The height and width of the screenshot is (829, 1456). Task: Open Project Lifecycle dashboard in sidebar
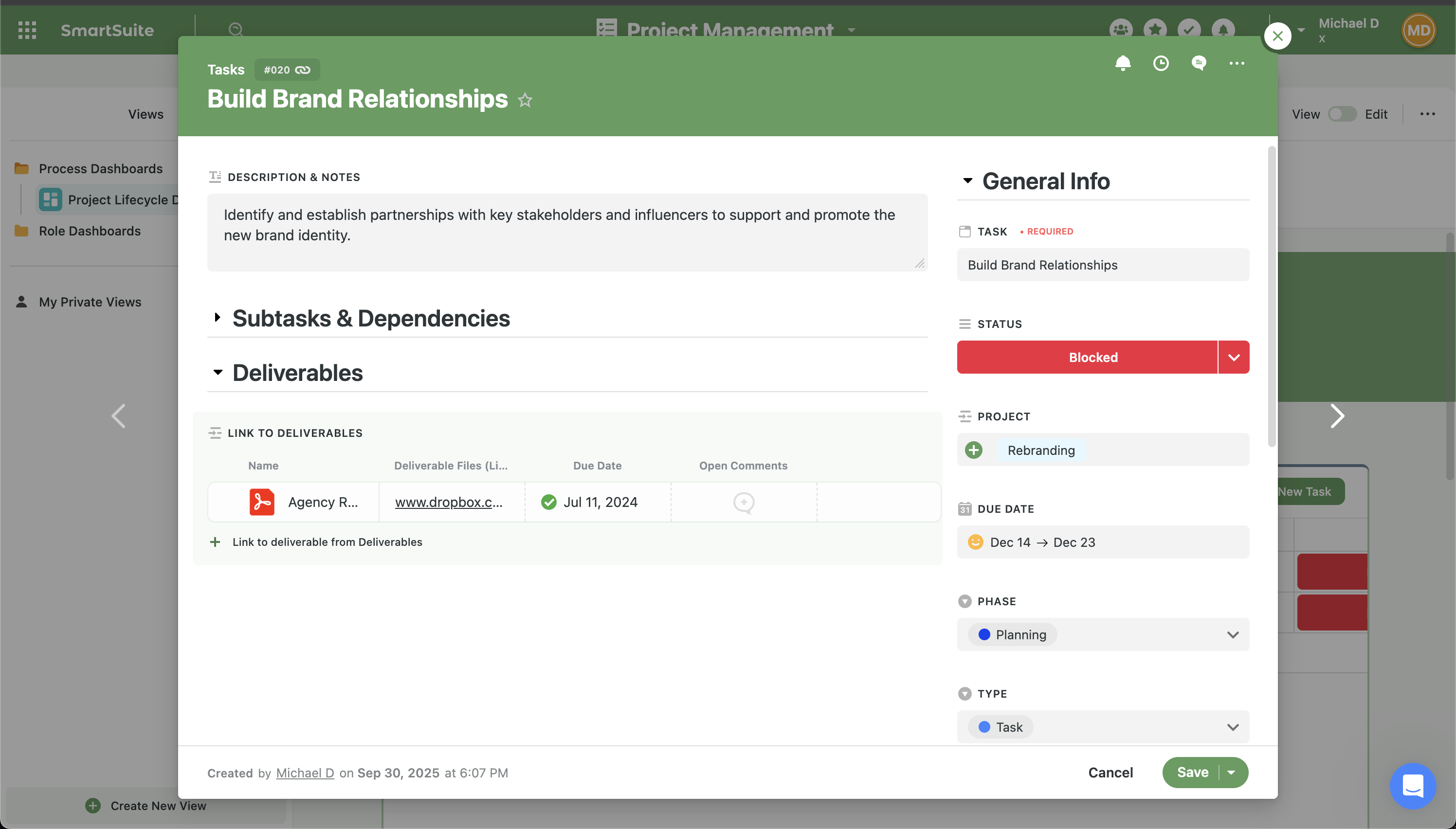[117, 199]
